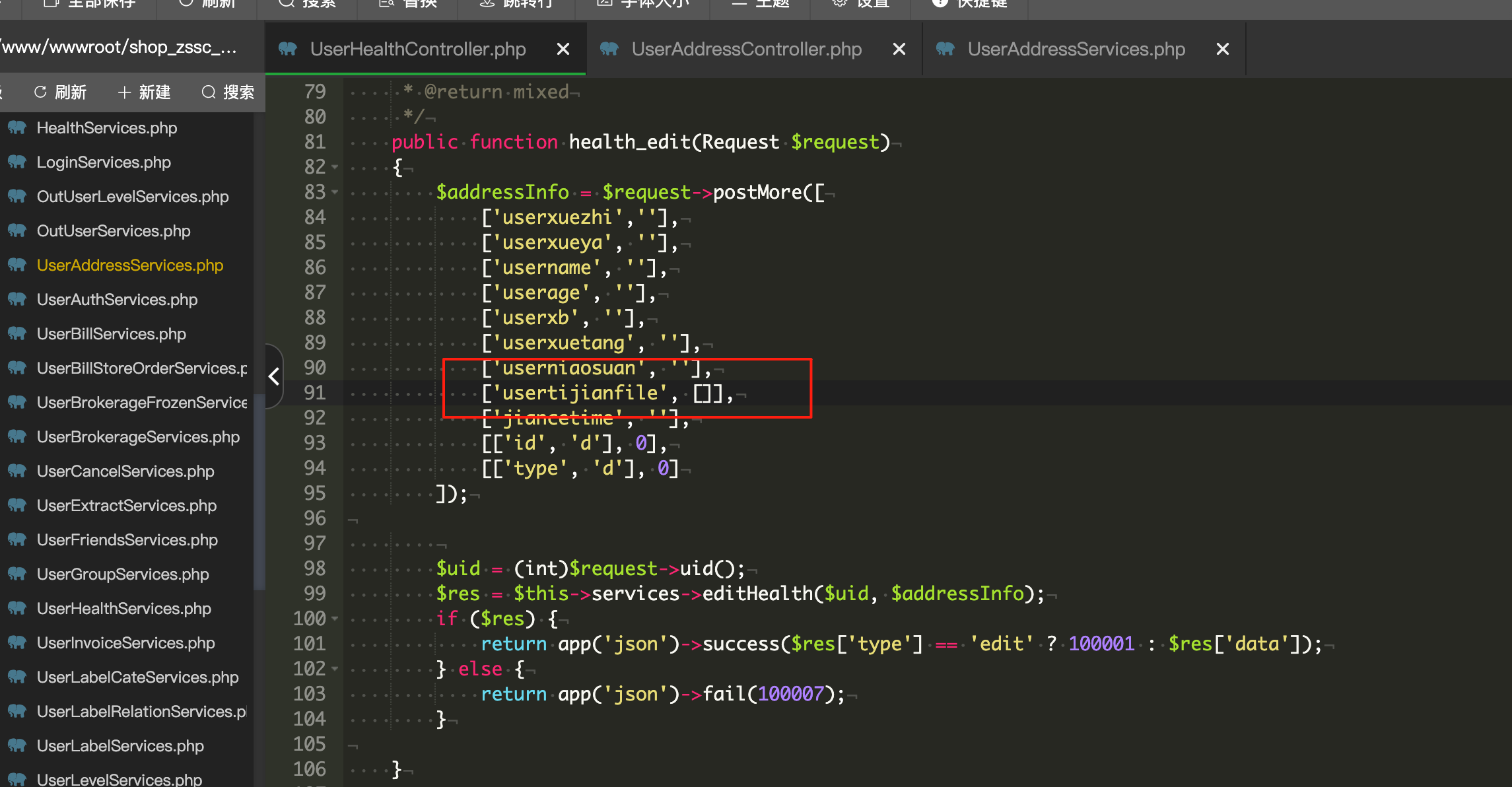Close the UserHealthController.php tab
Viewport: 1512px width, 787px height.
pyautogui.click(x=563, y=49)
